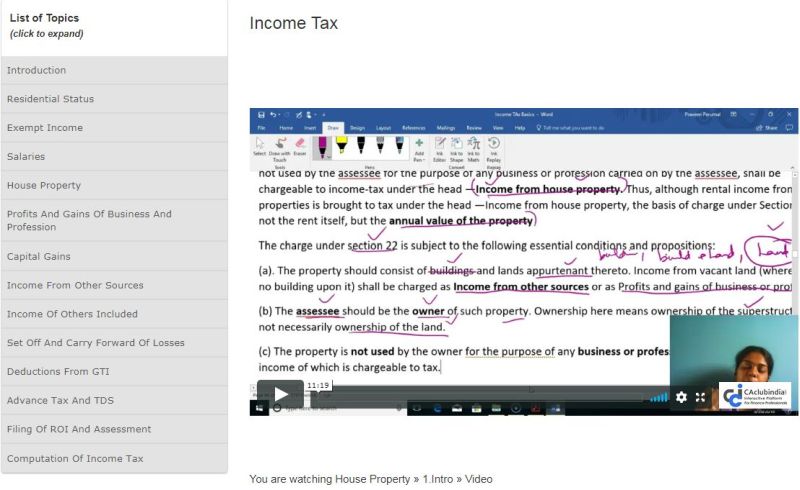Adjust the video volume bars
Screen dimensions: 800x490
pos(658,396)
